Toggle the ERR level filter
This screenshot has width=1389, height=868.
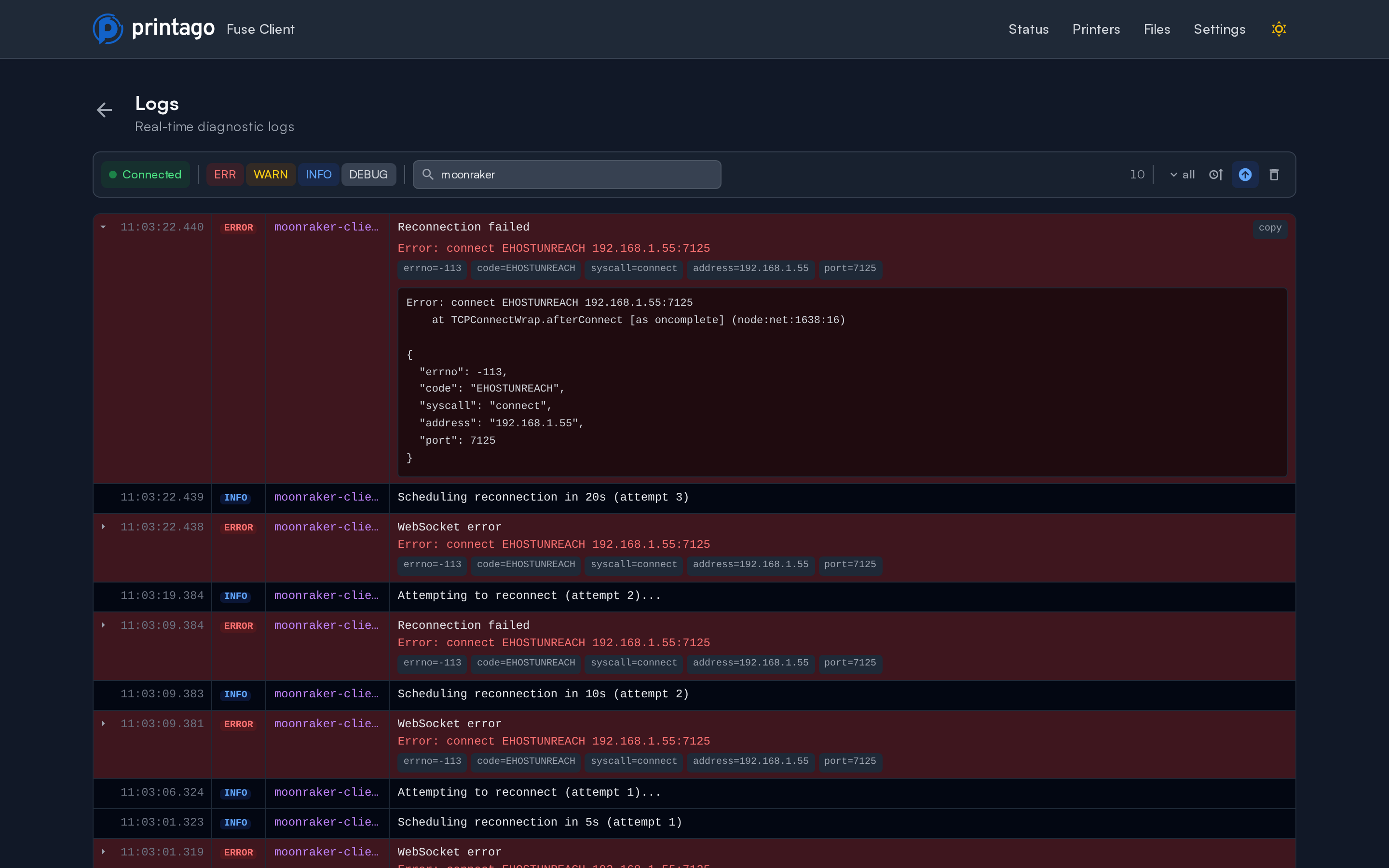point(225,175)
